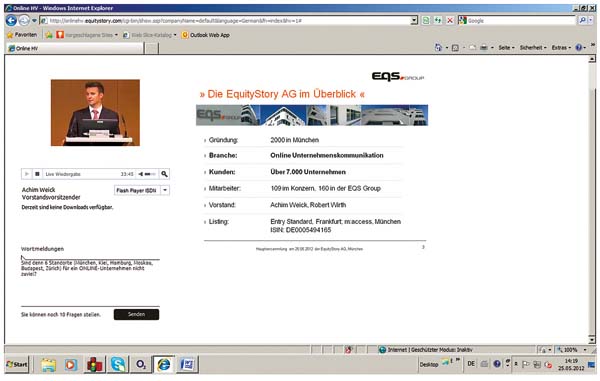Image resolution: width=600 pixels, height=381 pixels.
Task: Expand the address bar history dropdown
Action: (x=414, y=20)
